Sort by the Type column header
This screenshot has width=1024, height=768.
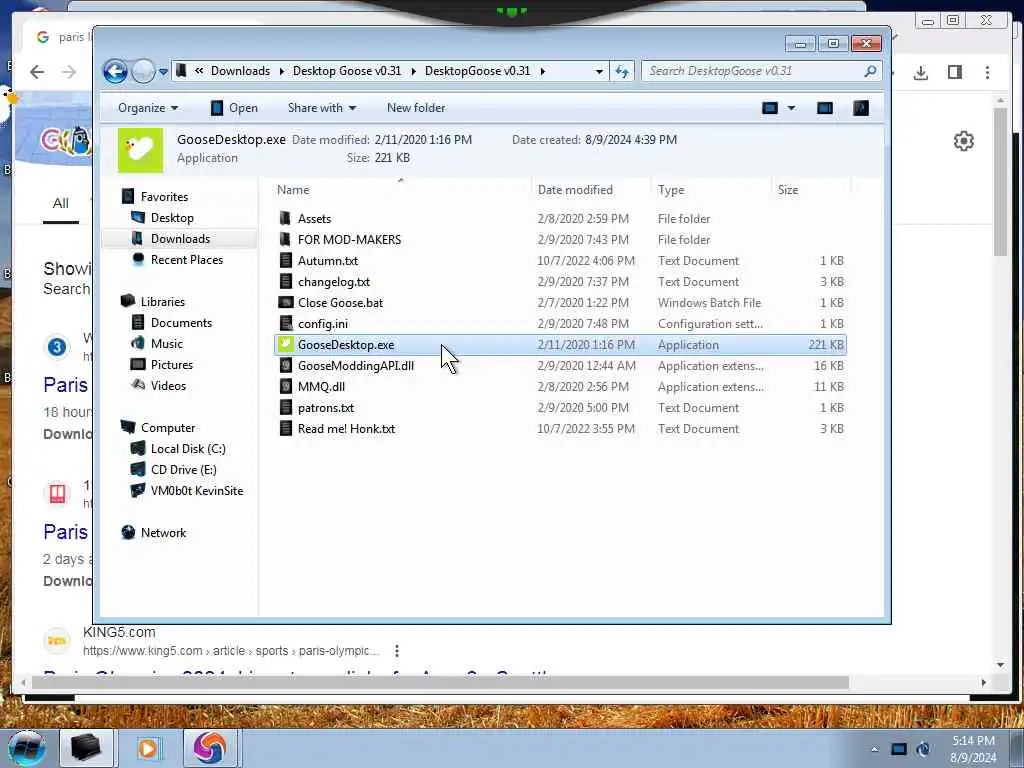671,190
